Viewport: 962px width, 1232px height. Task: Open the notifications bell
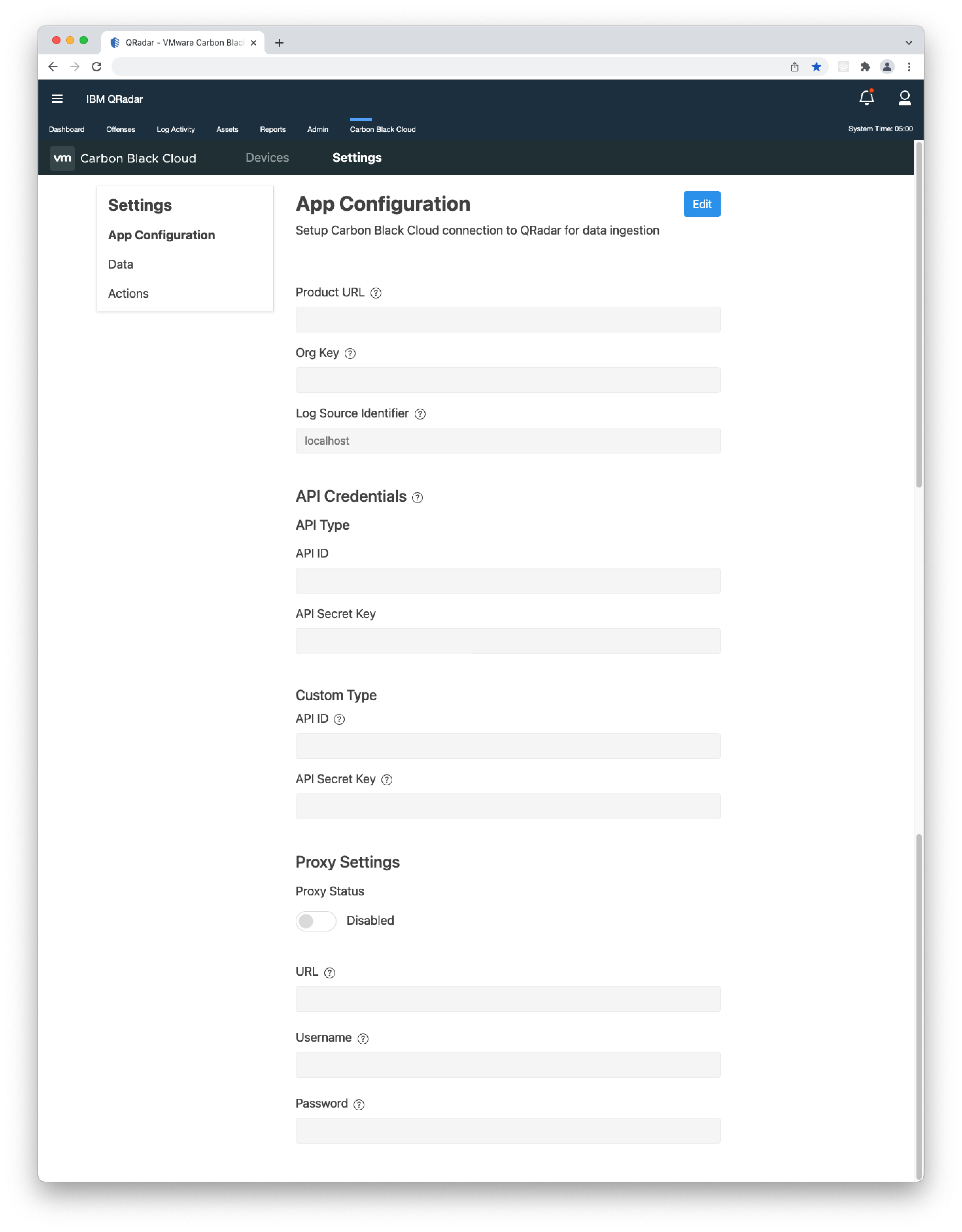click(x=866, y=98)
